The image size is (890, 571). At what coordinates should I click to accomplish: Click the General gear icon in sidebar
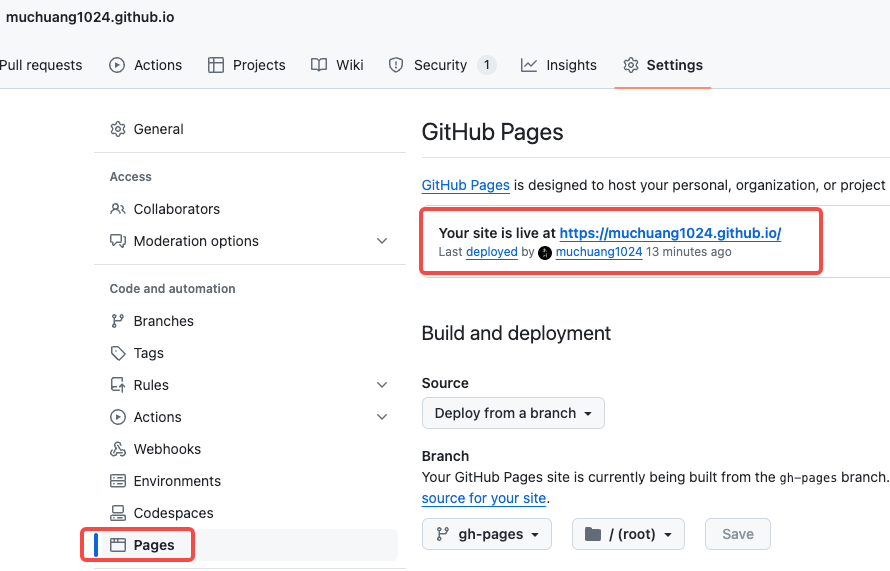click(117, 129)
